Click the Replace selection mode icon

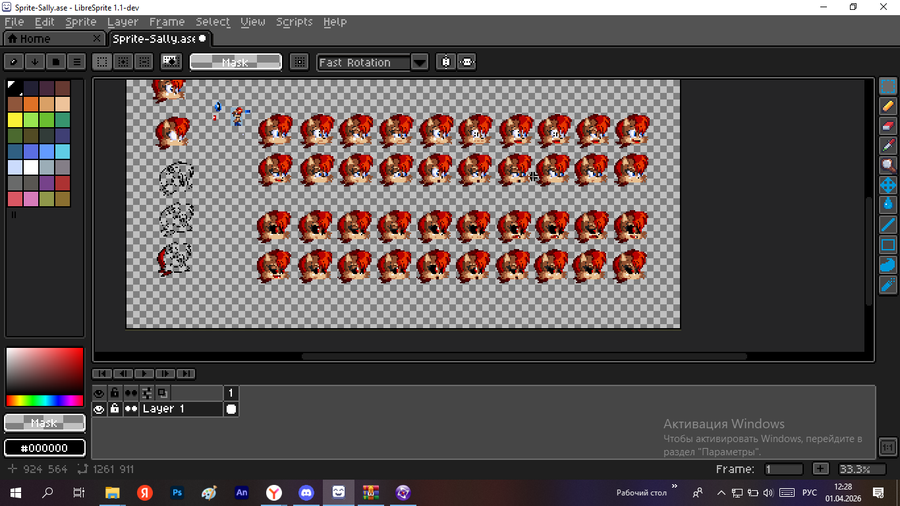click(x=102, y=62)
